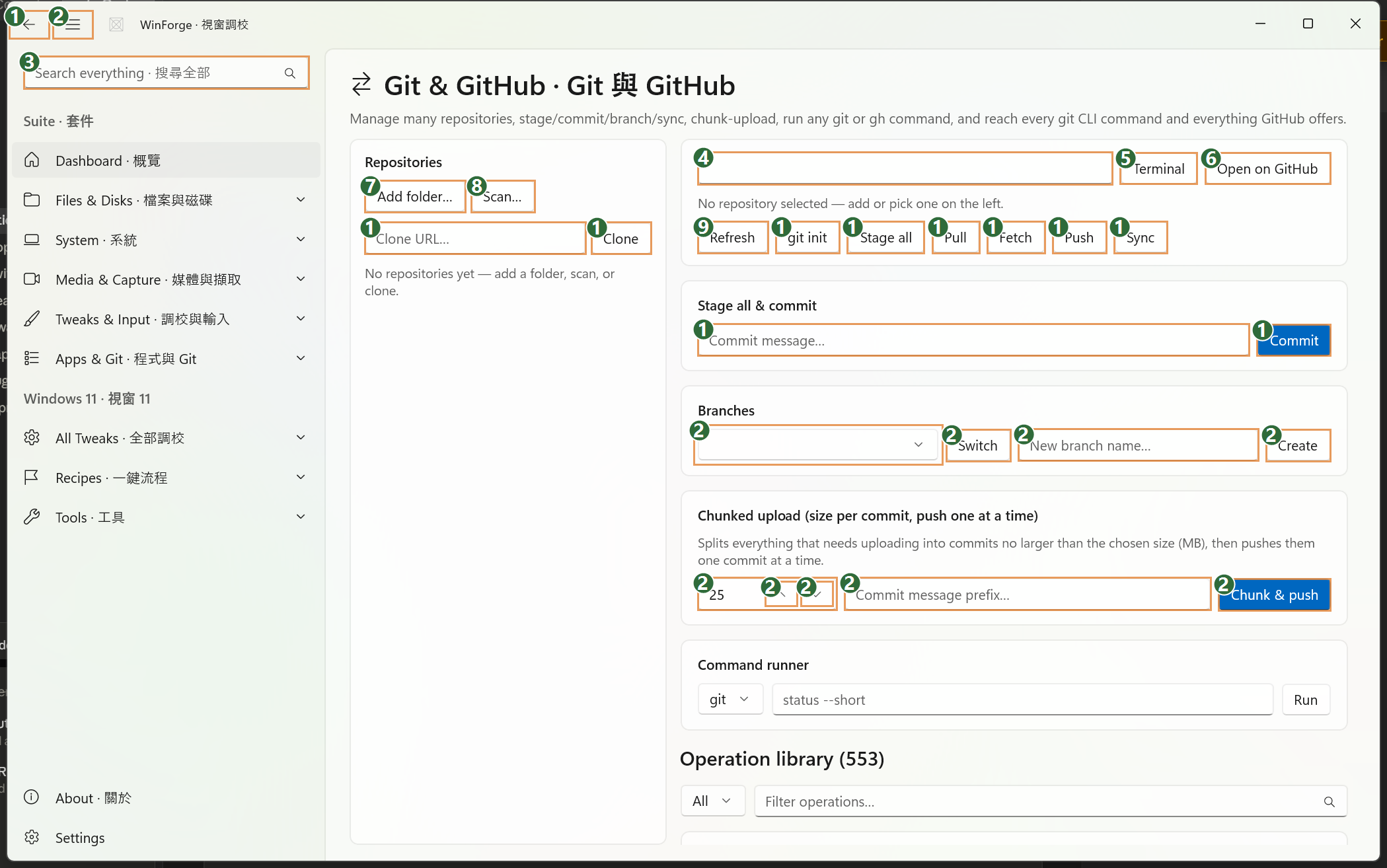Click Open on GitHub button

[1267, 168]
